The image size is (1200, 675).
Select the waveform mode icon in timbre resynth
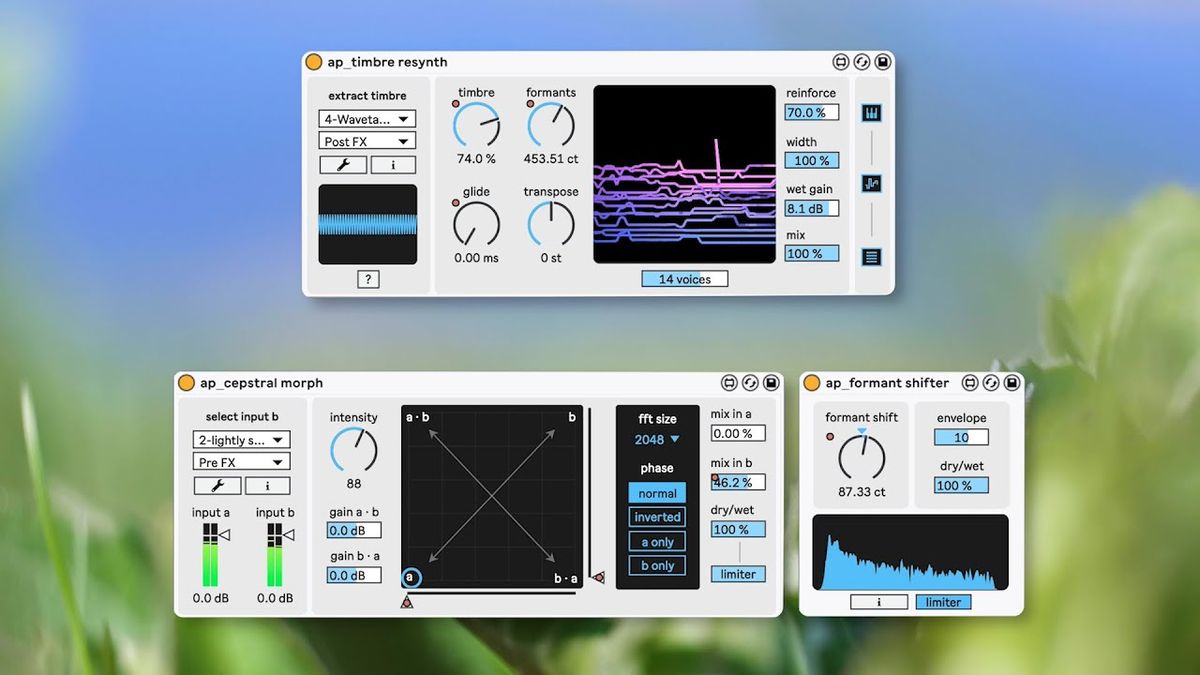(x=871, y=184)
